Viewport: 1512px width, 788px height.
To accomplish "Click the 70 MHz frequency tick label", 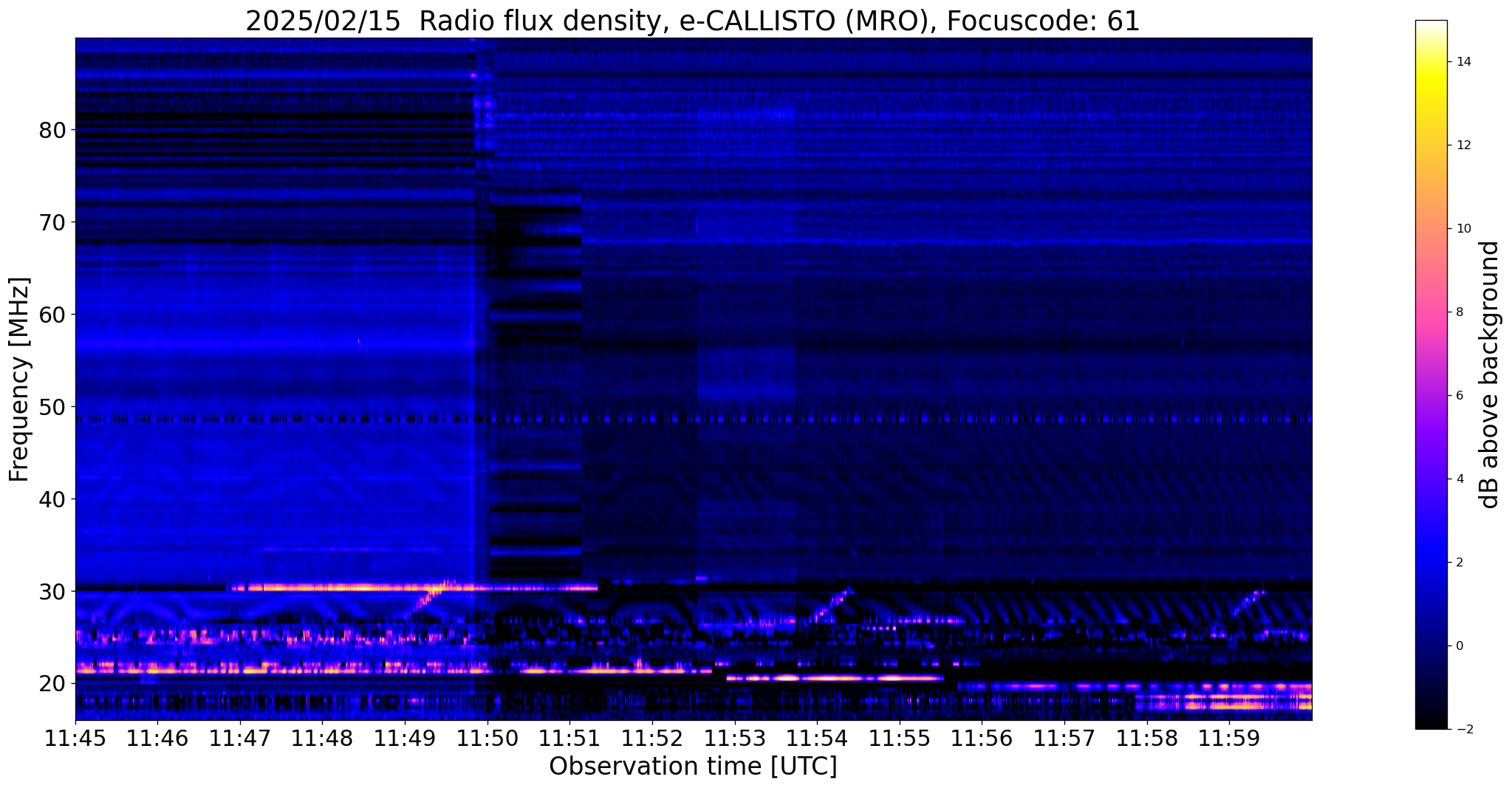I will [x=52, y=223].
